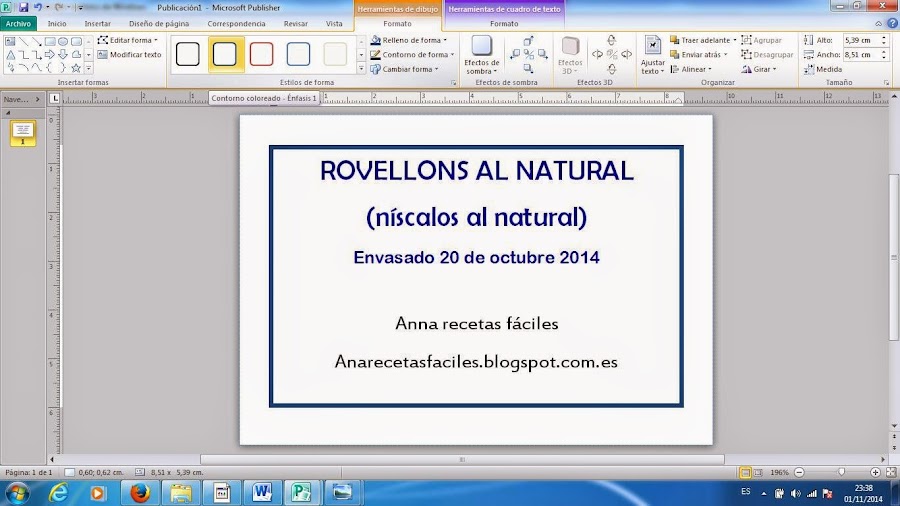
Task: Select the isosceles triangle shape
Action: [x=10, y=55]
